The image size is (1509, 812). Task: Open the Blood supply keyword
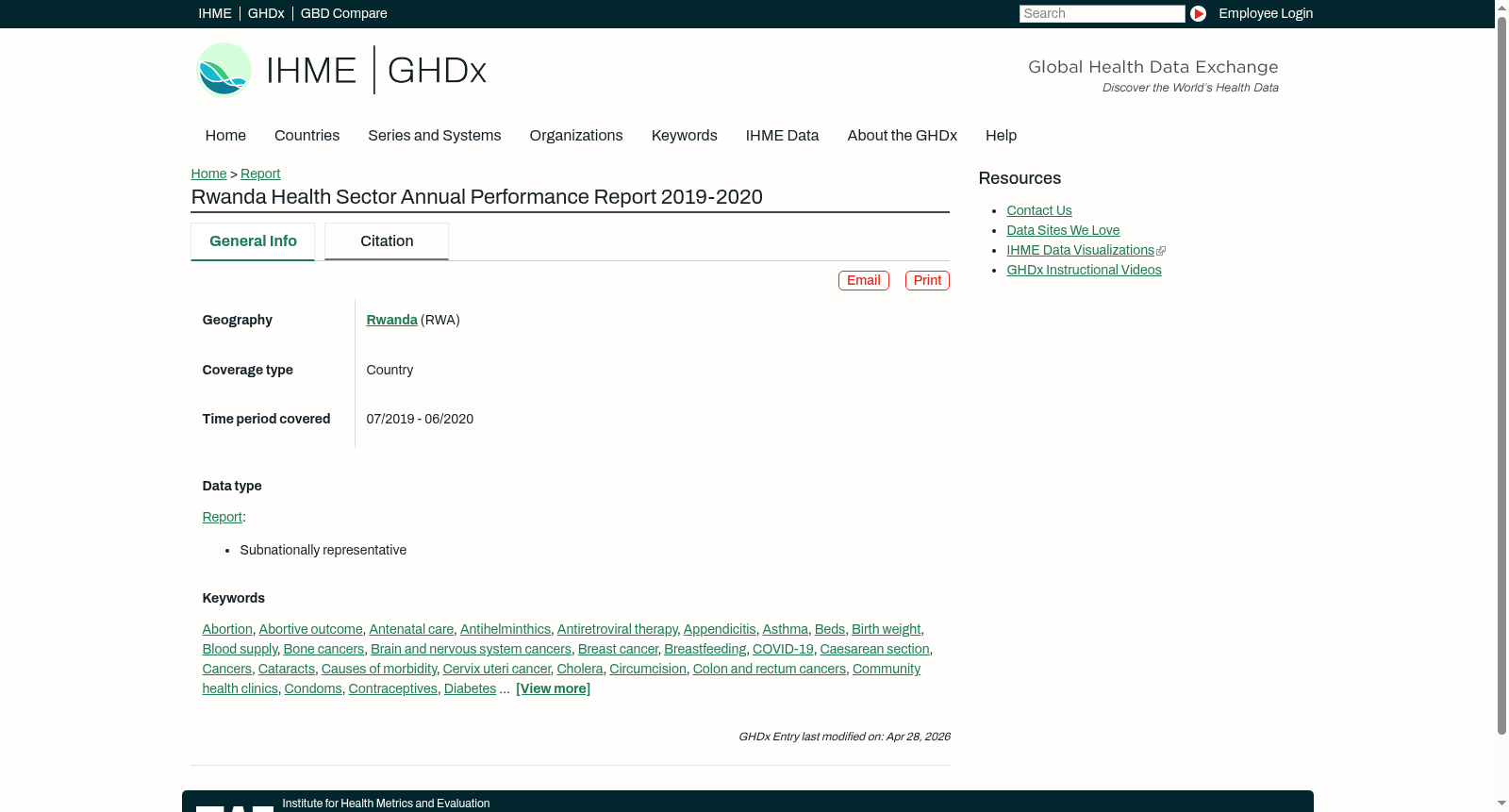click(x=240, y=649)
